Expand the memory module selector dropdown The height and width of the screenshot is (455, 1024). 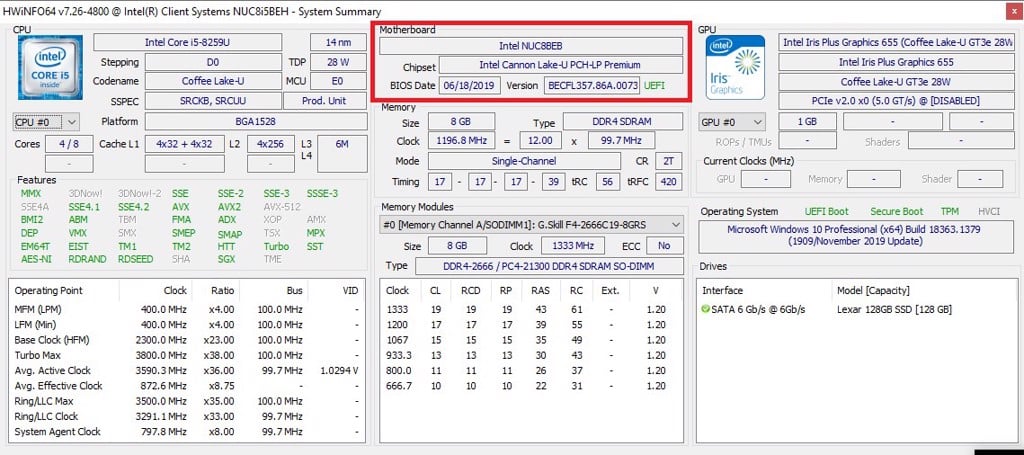[x=531, y=225]
